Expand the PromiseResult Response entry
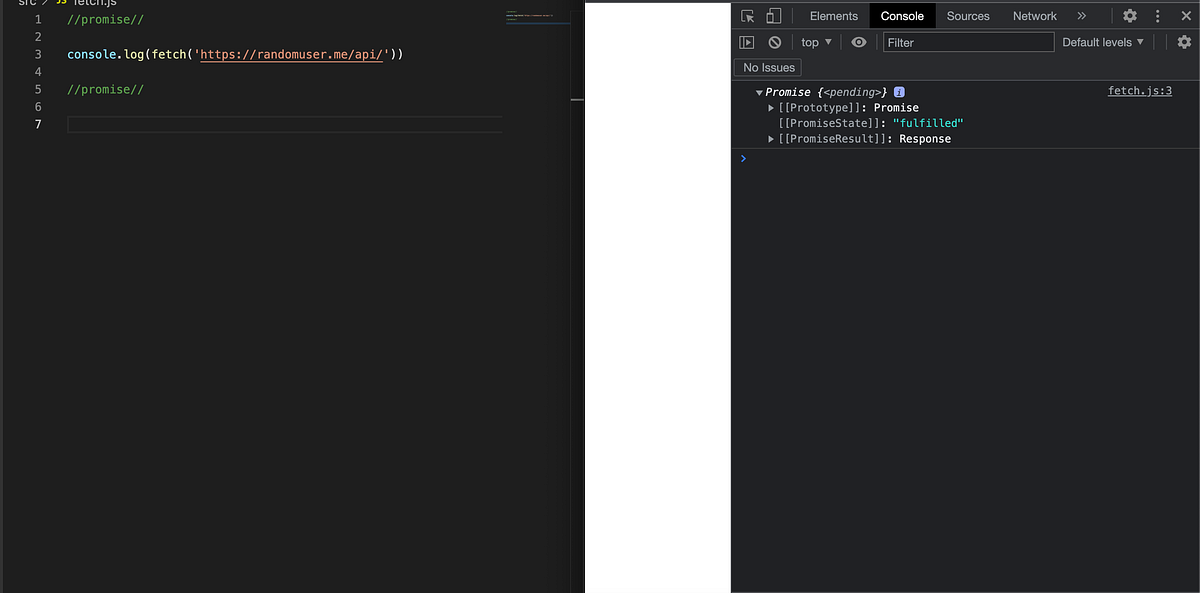 [x=770, y=138]
